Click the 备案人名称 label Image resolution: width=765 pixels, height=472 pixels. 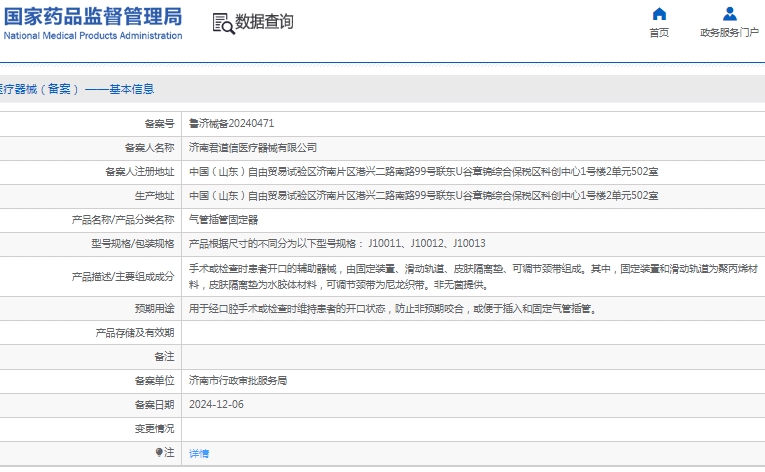click(149, 147)
